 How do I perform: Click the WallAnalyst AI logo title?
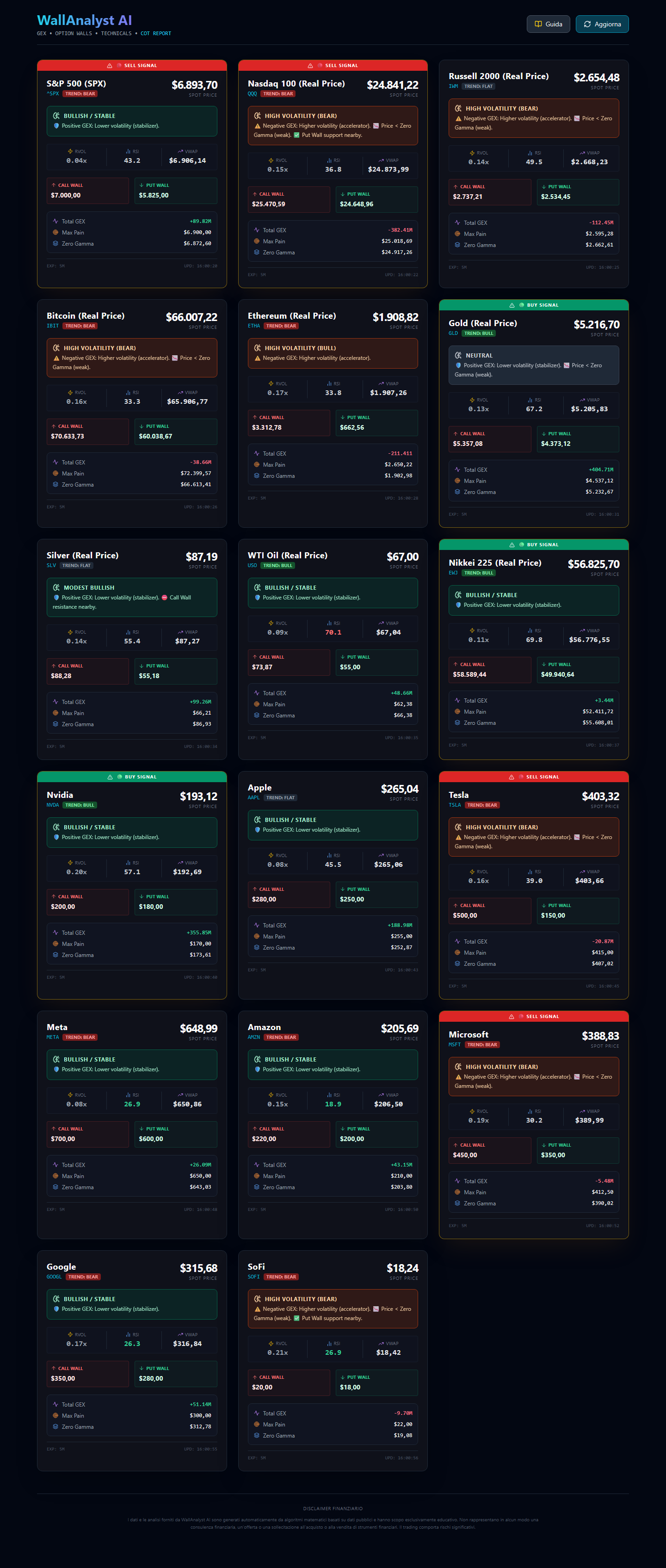click(x=84, y=21)
